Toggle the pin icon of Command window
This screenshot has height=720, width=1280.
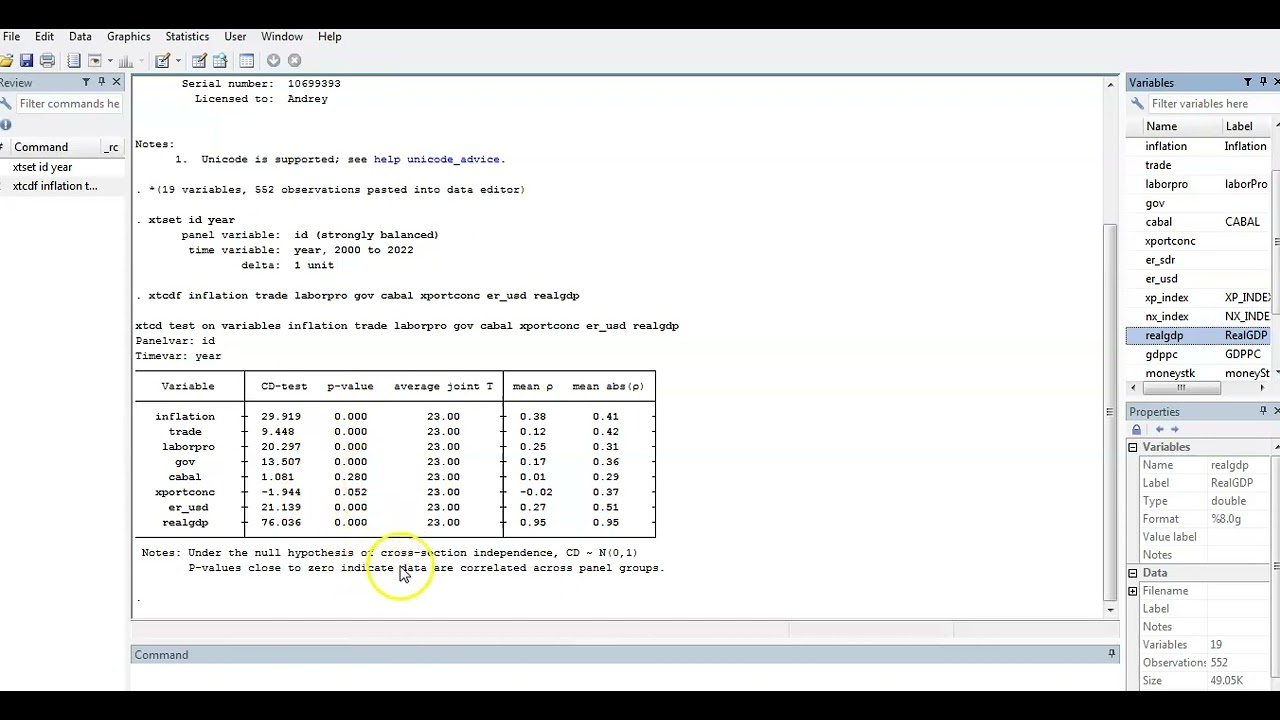[x=1111, y=654]
